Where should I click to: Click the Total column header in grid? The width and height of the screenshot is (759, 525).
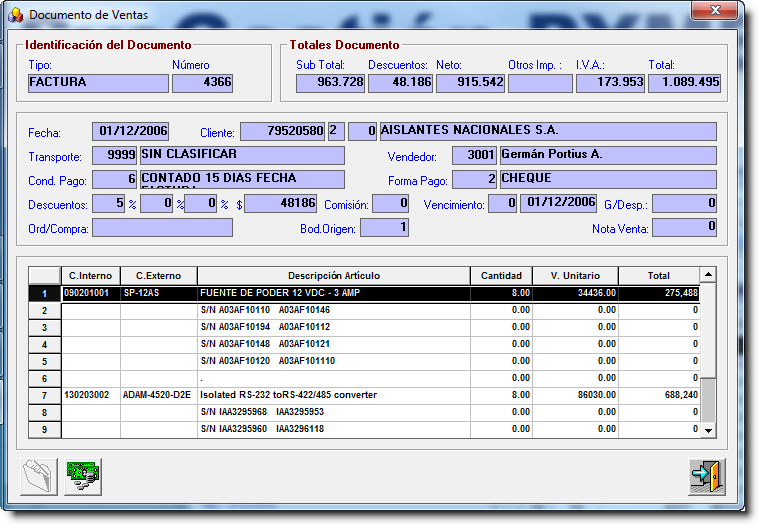point(659,275)
